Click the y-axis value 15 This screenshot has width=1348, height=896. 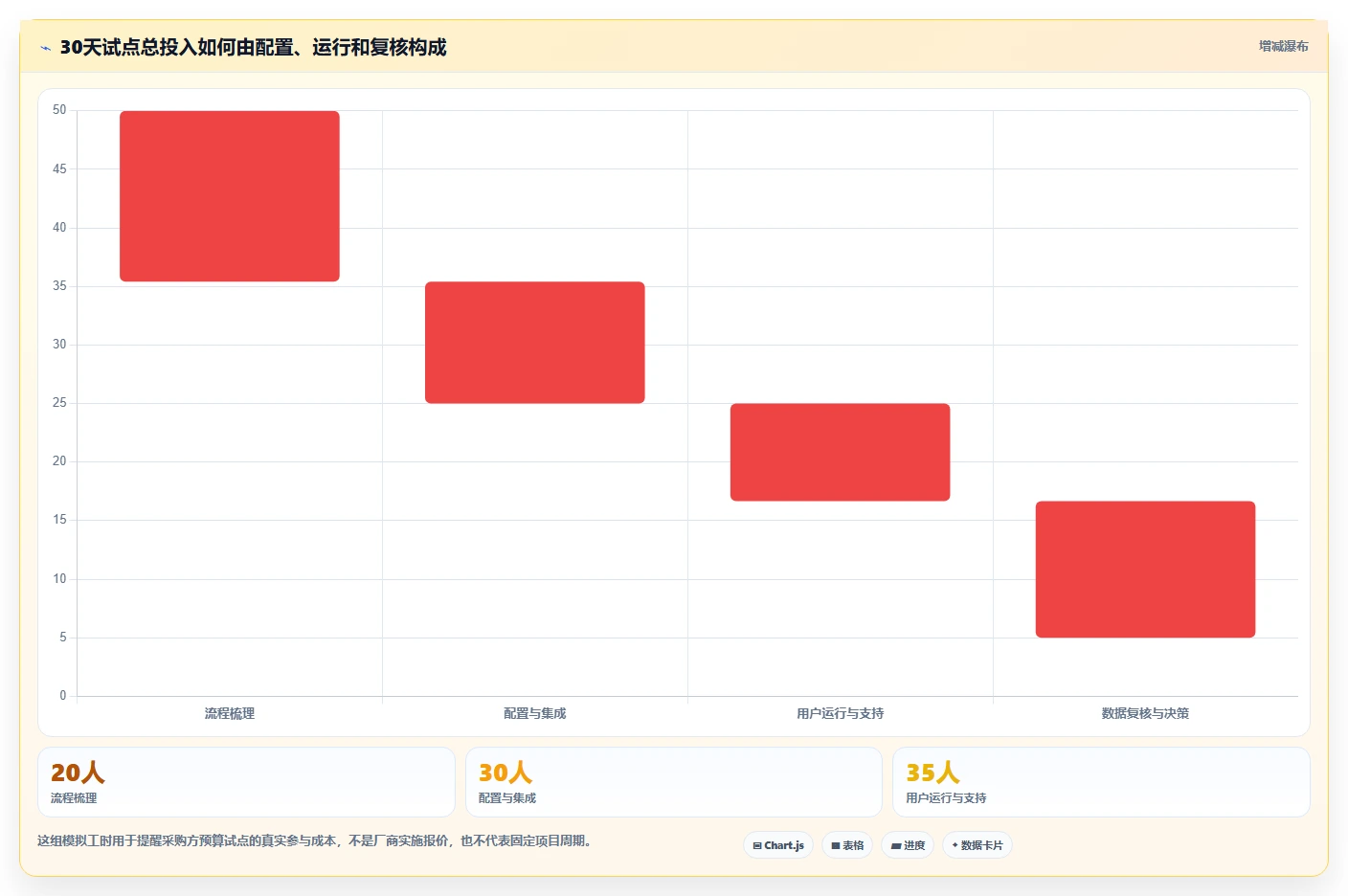pyautogui.click(x=59, y=520)
